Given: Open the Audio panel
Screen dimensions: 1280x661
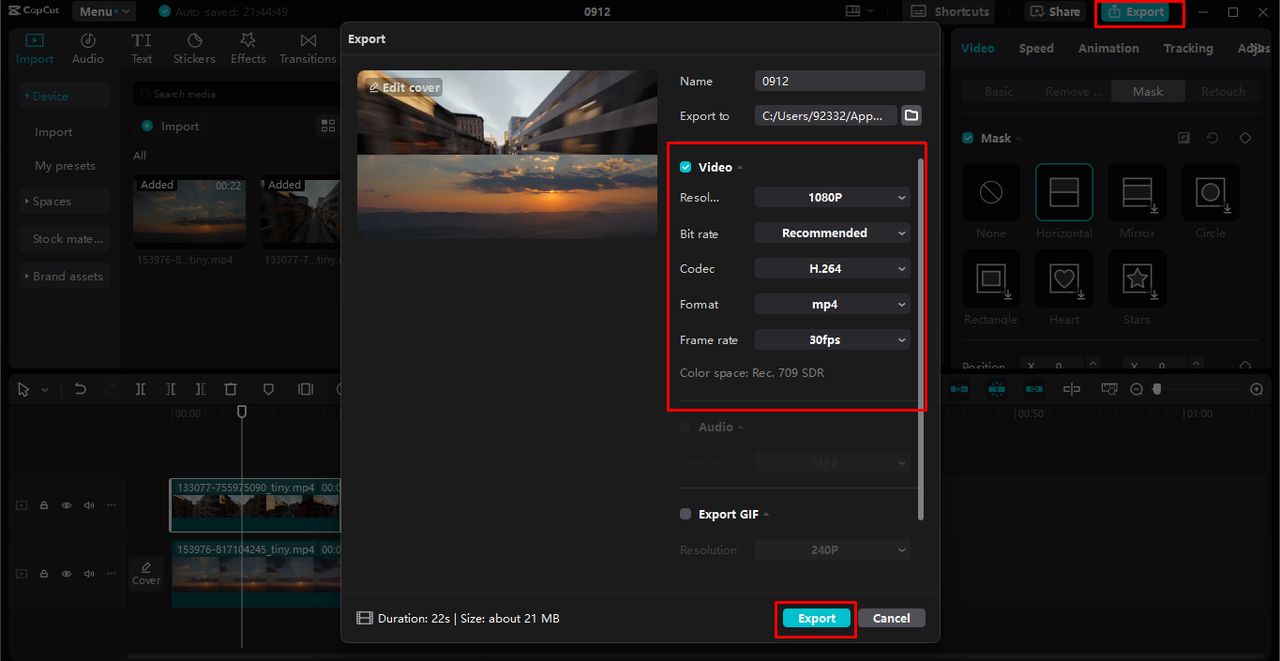Looking at the screenshot, I should (88, 48).
